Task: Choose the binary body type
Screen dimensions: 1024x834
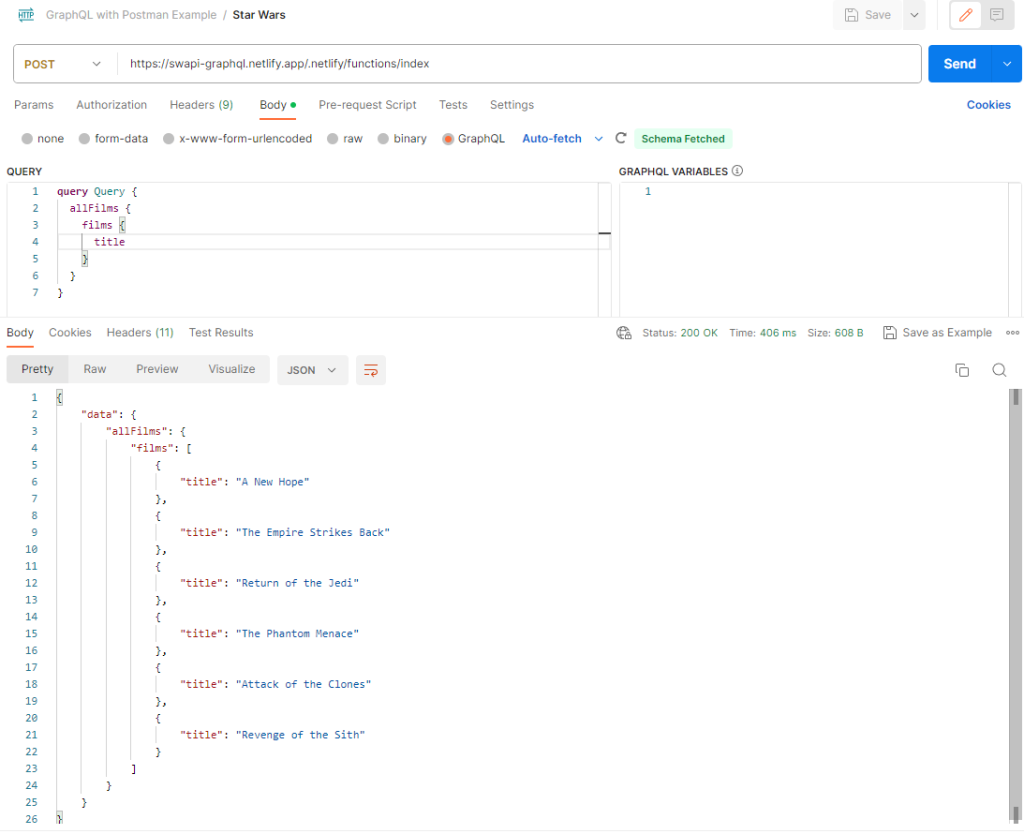Action: (384, 139)
